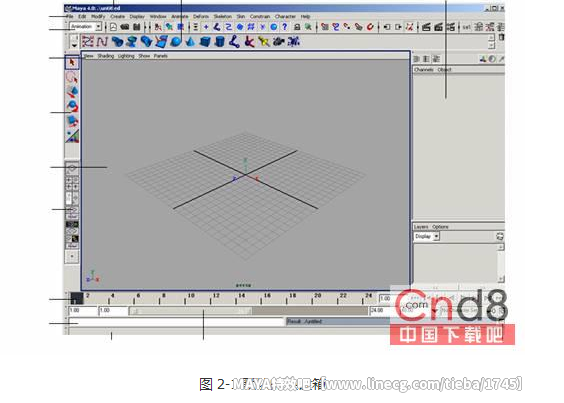564x403 pixels.
Task: Toggle select by object type mode
Action: 169,27
